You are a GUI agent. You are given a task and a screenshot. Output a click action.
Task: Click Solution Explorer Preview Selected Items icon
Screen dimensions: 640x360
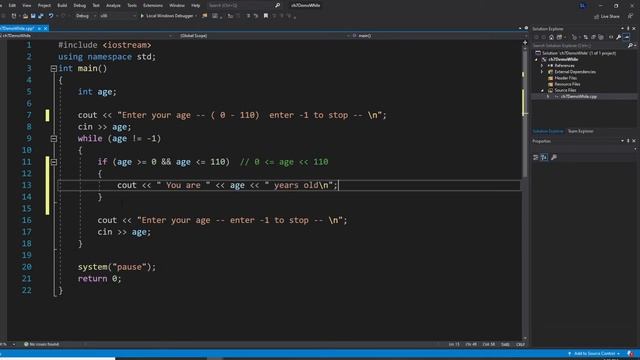(x=627, y=37)
